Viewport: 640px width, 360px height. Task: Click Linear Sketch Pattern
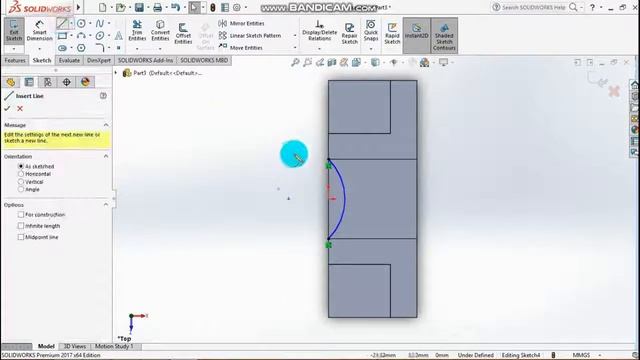[x=250, y=36]
